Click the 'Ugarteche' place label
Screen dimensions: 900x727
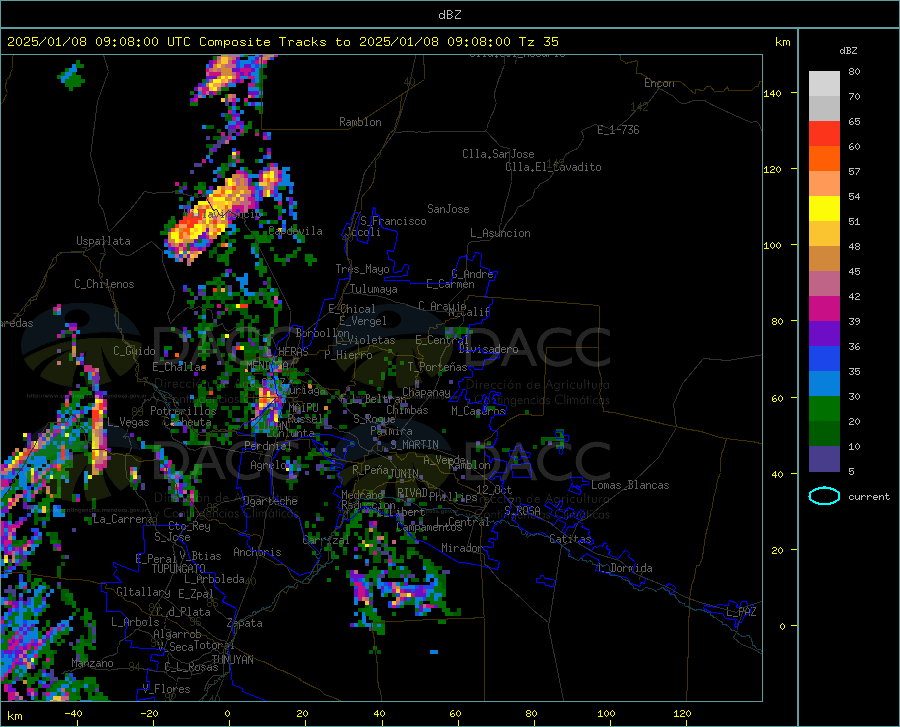(270, 501)
